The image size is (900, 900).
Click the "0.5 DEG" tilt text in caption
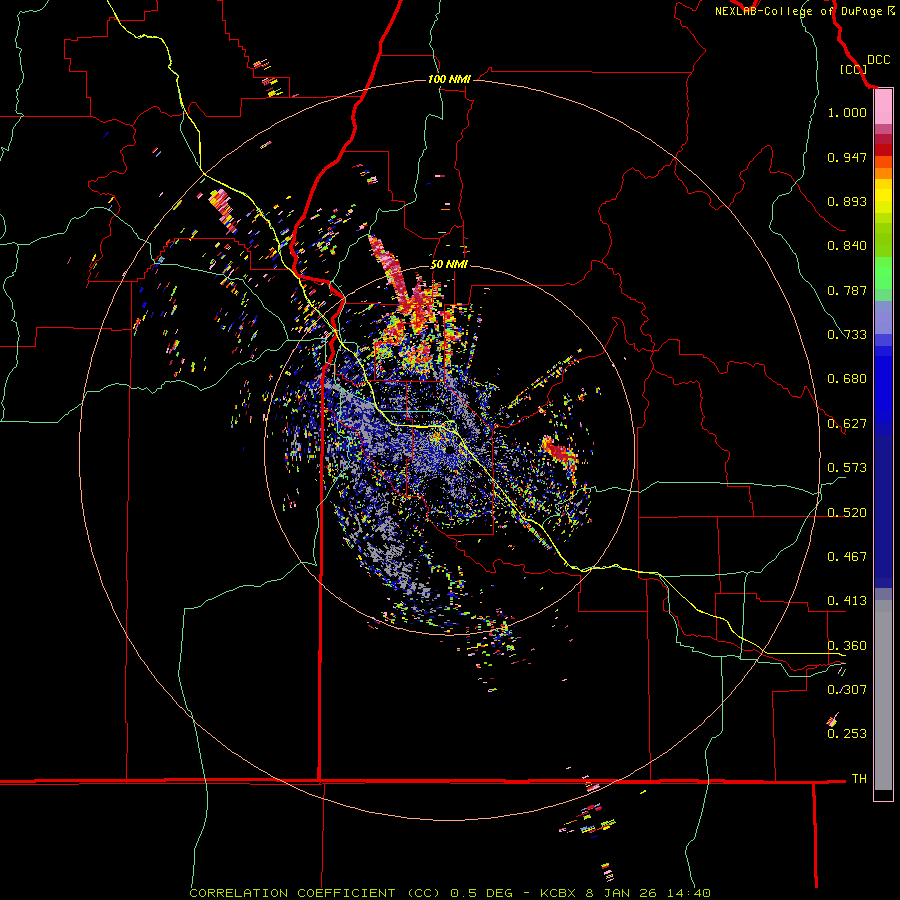(x=480, y=893)
